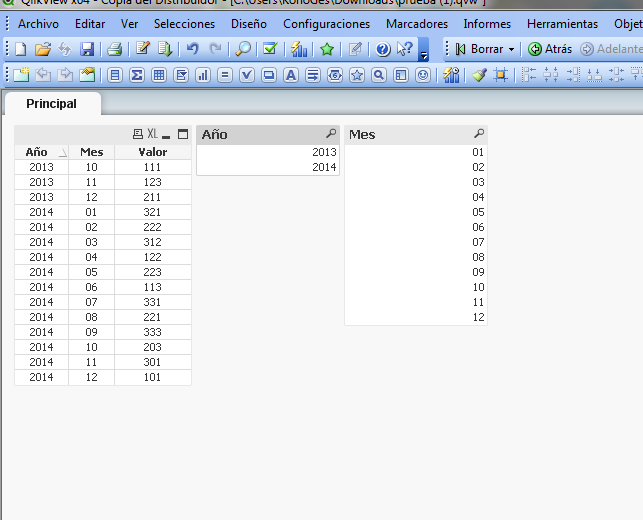
Task: Create a Slider/Calendar object
Action: click(335, 75)
